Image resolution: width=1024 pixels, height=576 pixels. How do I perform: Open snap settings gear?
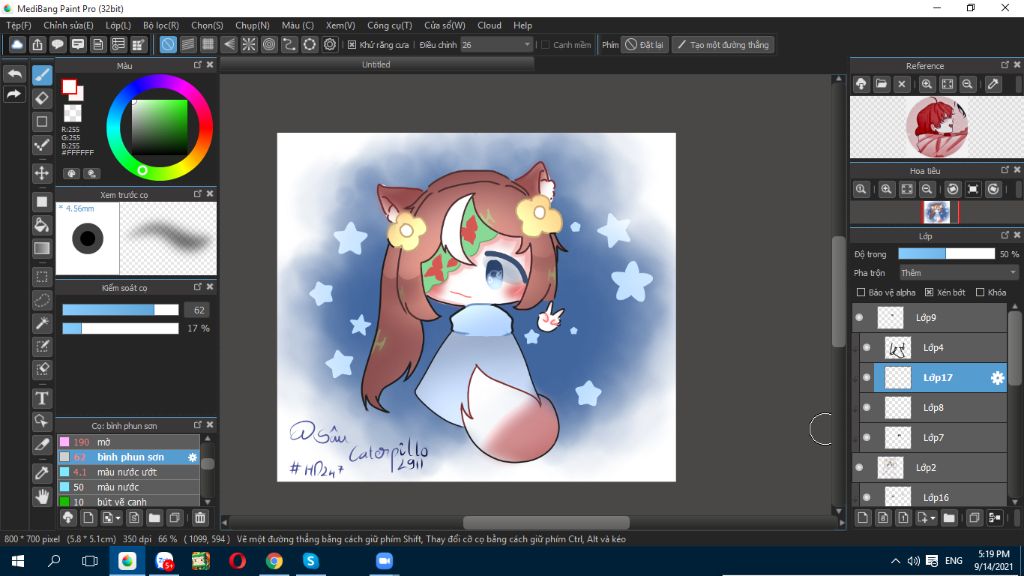point(330,44)
